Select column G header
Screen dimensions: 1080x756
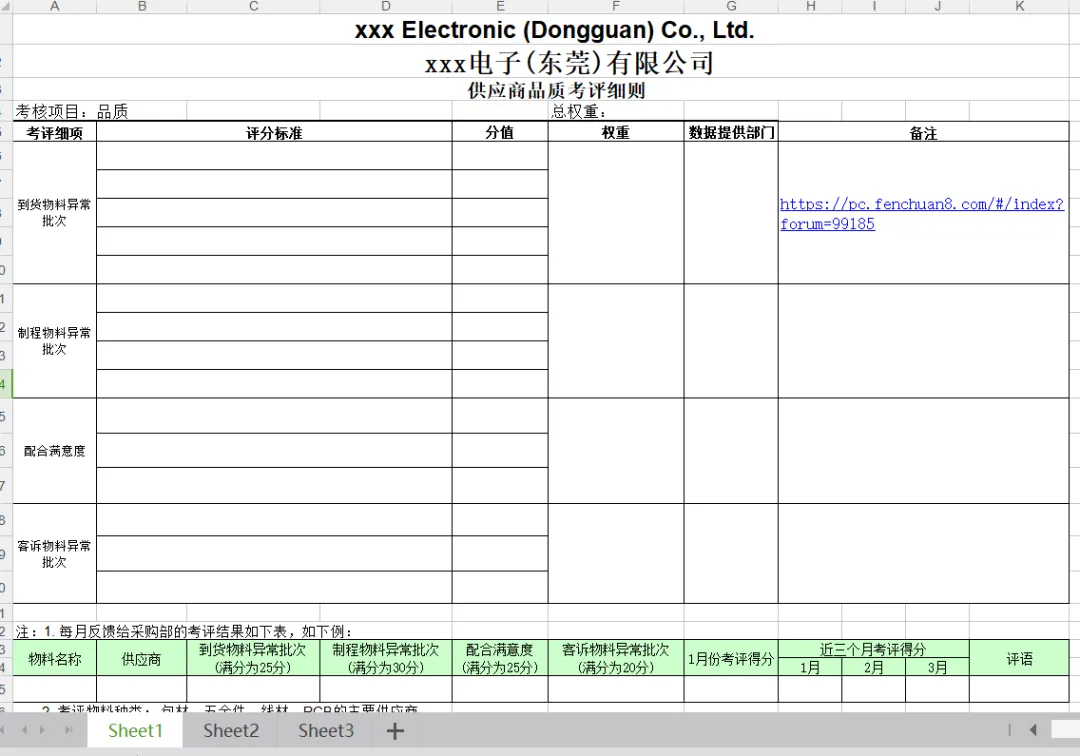click(731, 6)
